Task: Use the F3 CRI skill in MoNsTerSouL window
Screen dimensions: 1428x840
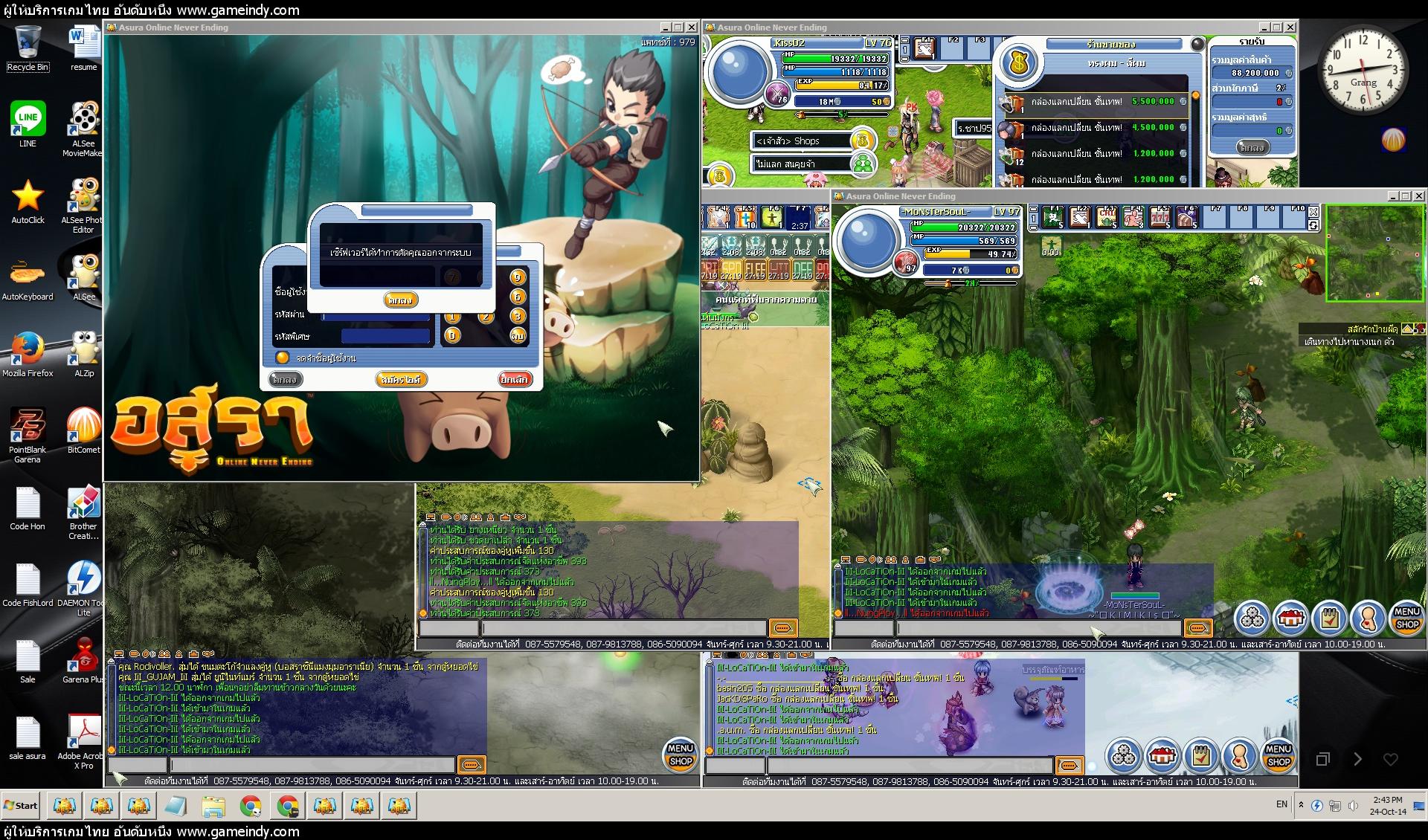Action: point(1107,216)
